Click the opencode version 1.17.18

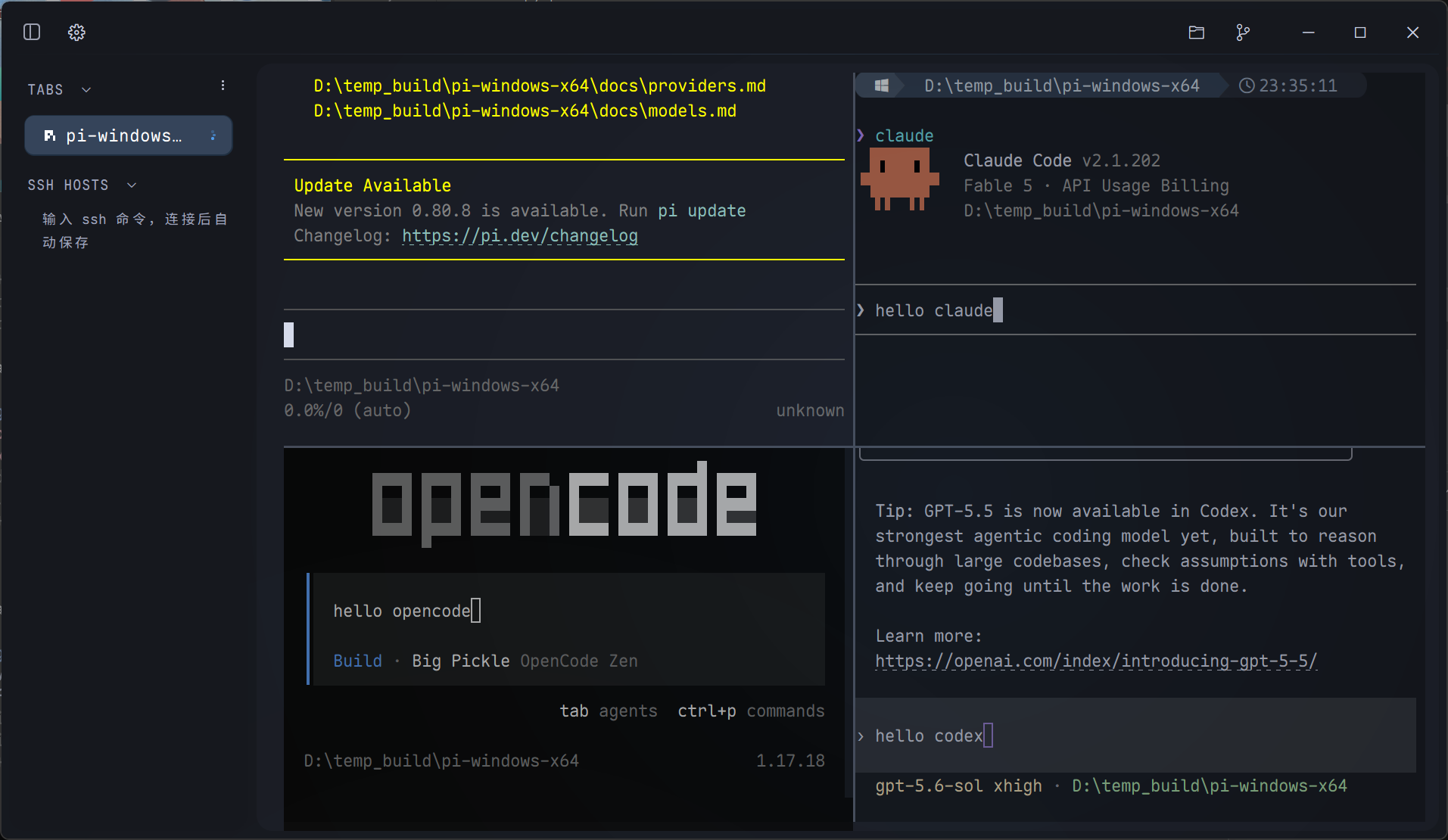click(790, 761)
